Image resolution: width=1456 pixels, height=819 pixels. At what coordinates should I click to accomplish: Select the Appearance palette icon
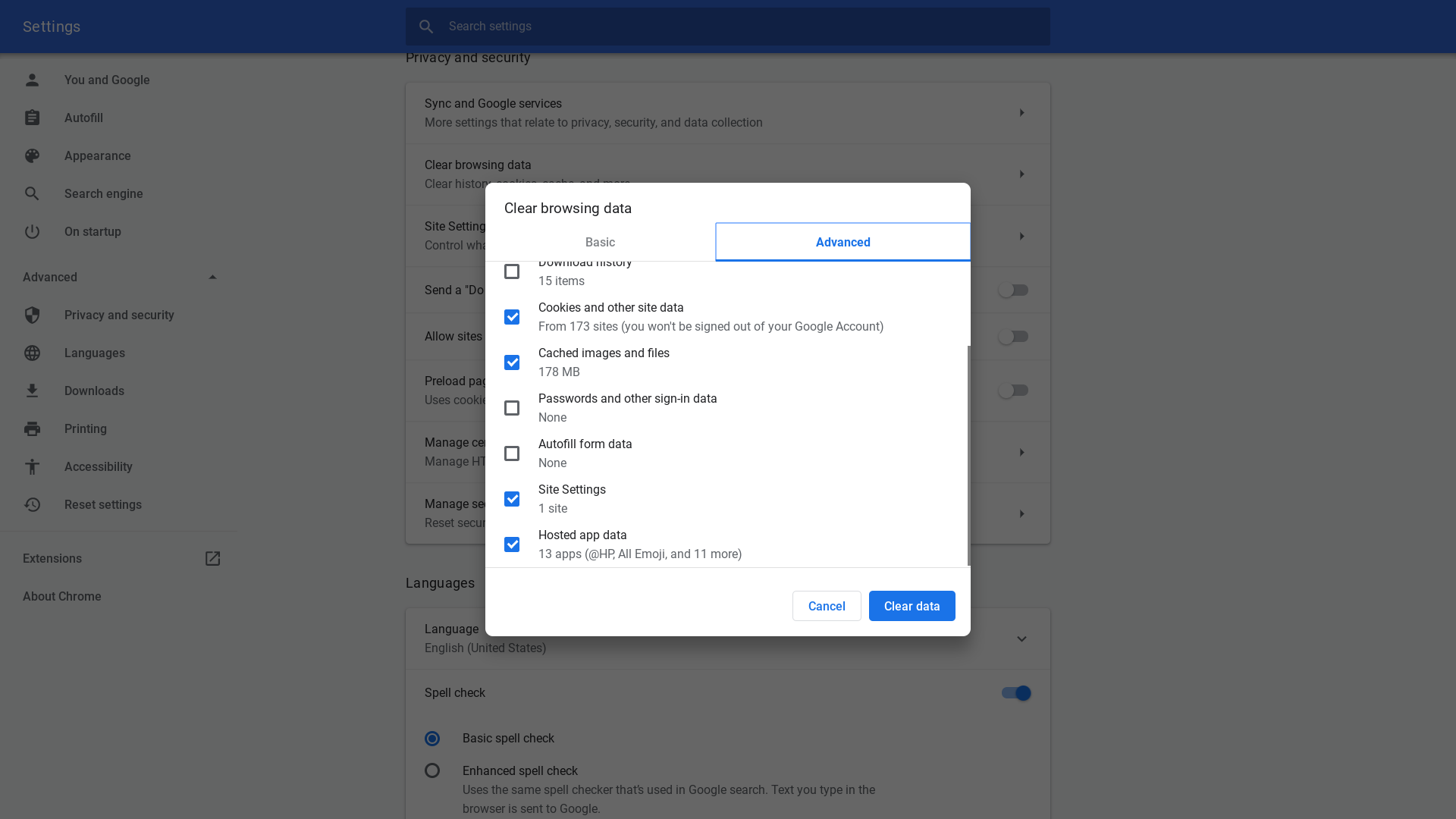(32, 155)
